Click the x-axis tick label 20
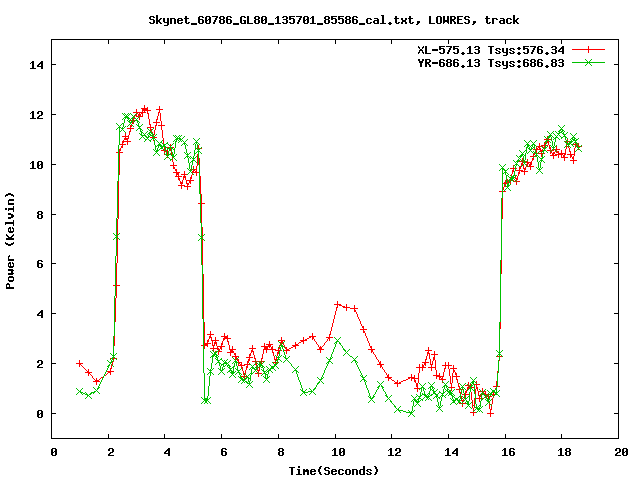This screenshot has height=480, width=640. 621,452
